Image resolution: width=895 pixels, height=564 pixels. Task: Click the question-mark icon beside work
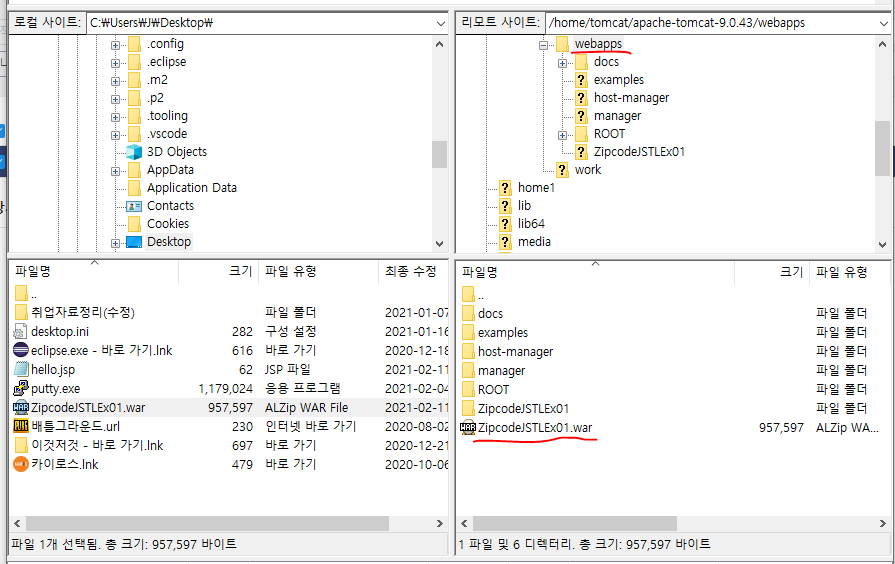pos(562,170)
